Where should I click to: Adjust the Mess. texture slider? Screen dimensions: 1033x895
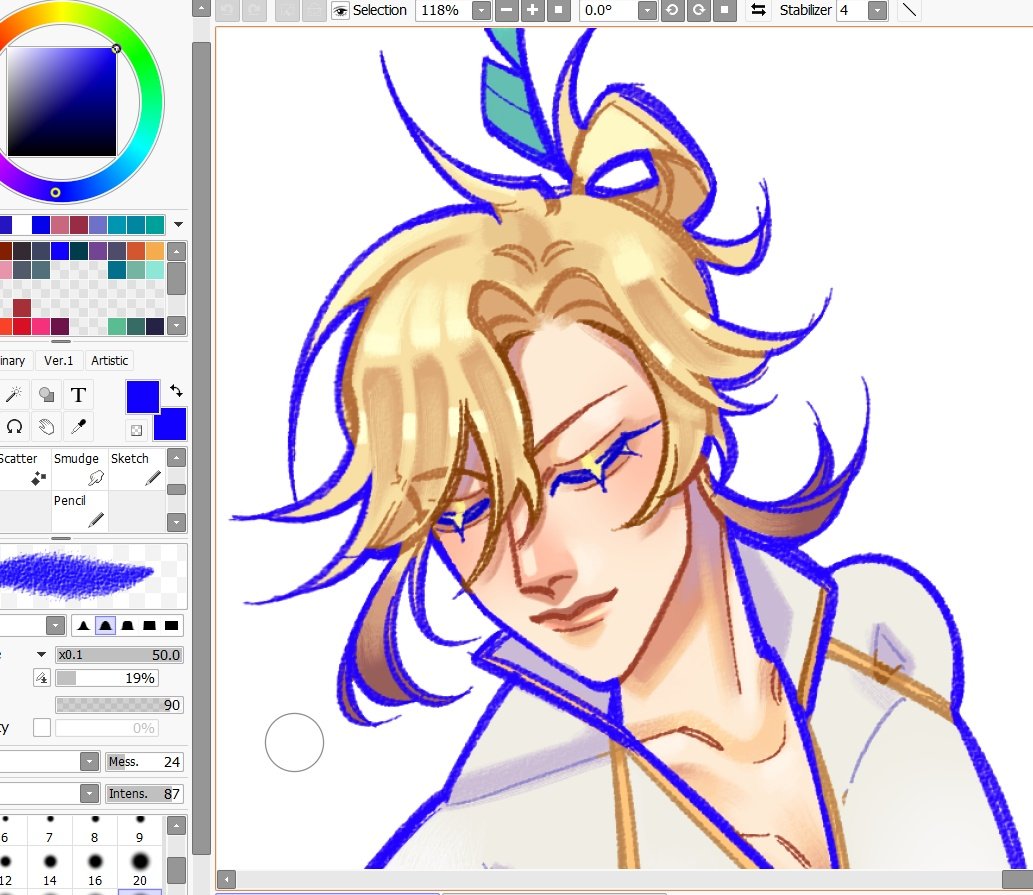click(x=144, y=762)
